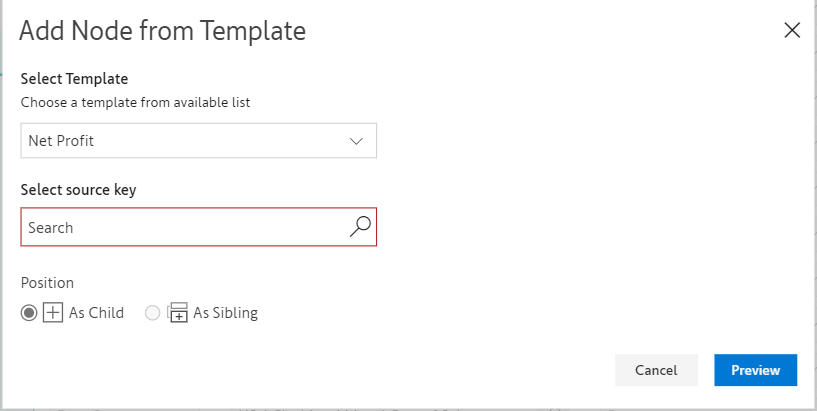Screen dimensions: 817x411
Task: Click the 'Net Profit' selected value text
Action: 61,141
